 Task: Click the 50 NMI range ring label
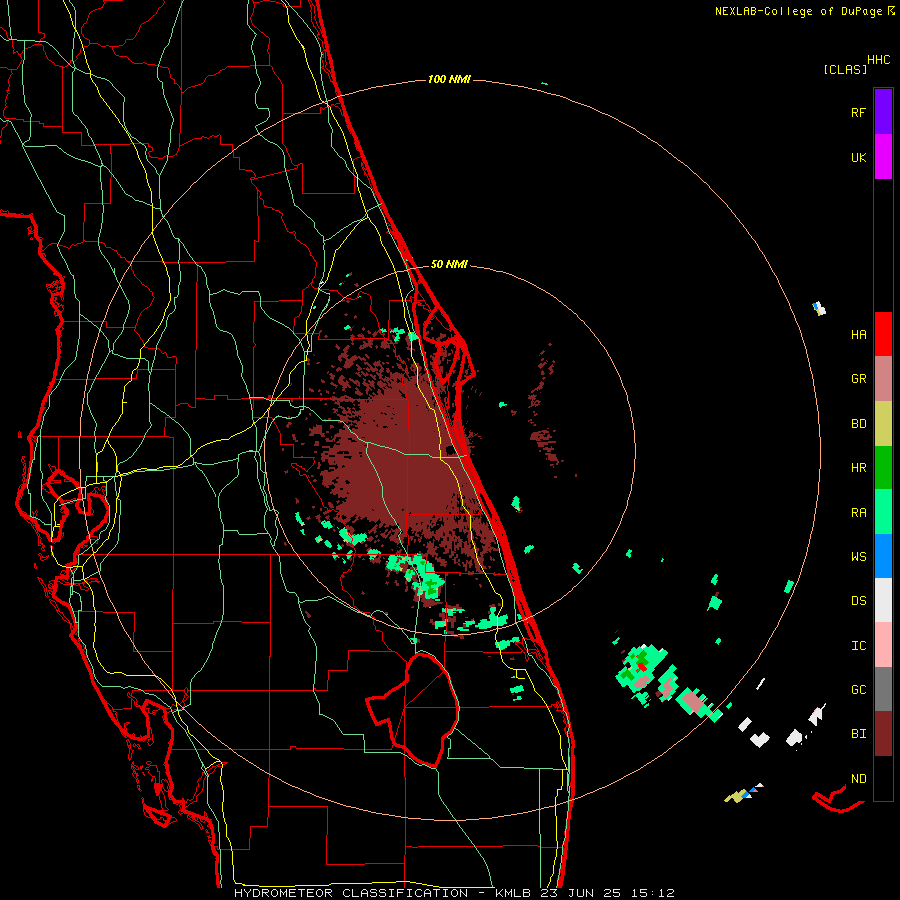(x=449, y=264)
